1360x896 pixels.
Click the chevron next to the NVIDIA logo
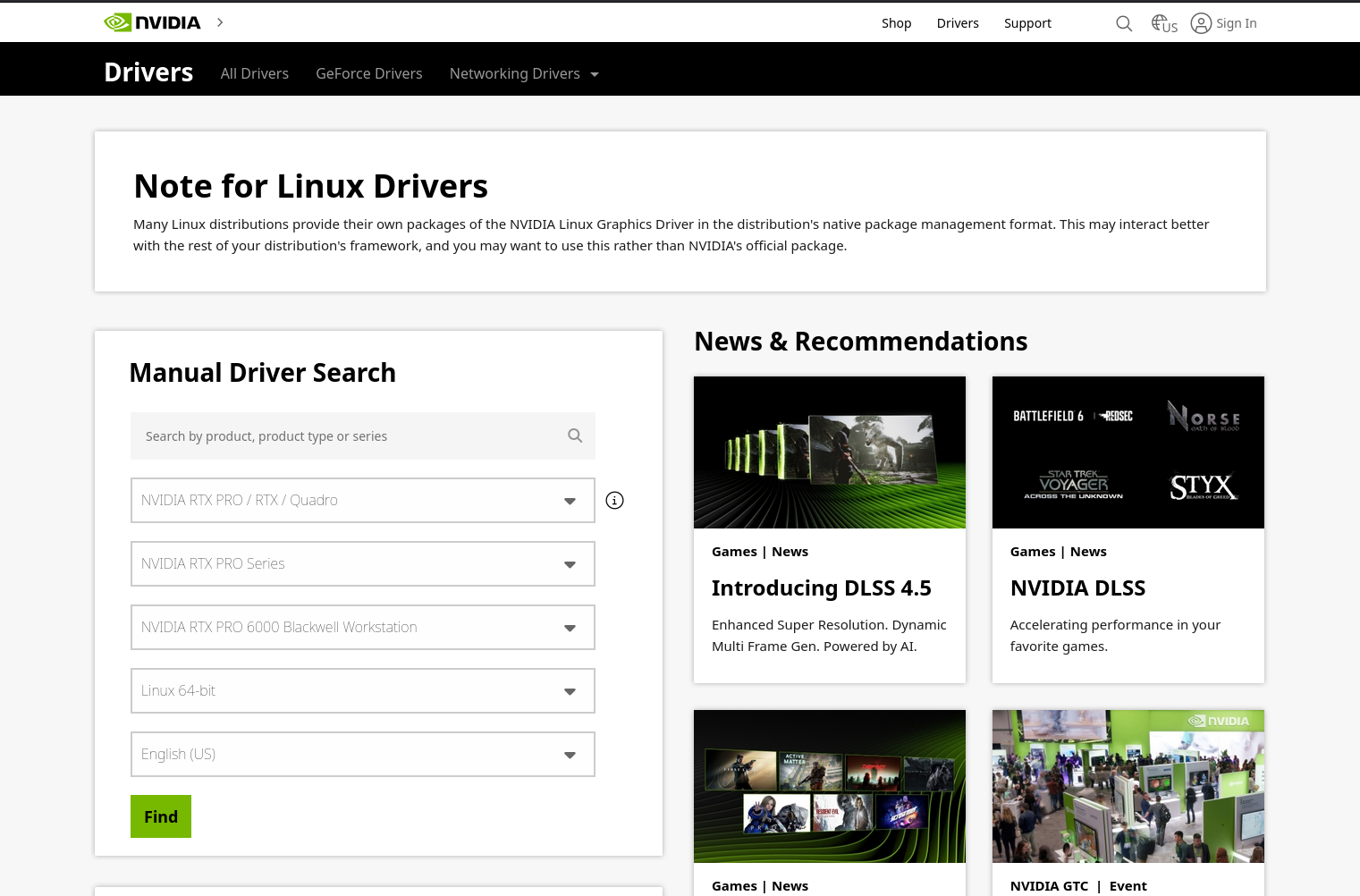tap(220, 22)
